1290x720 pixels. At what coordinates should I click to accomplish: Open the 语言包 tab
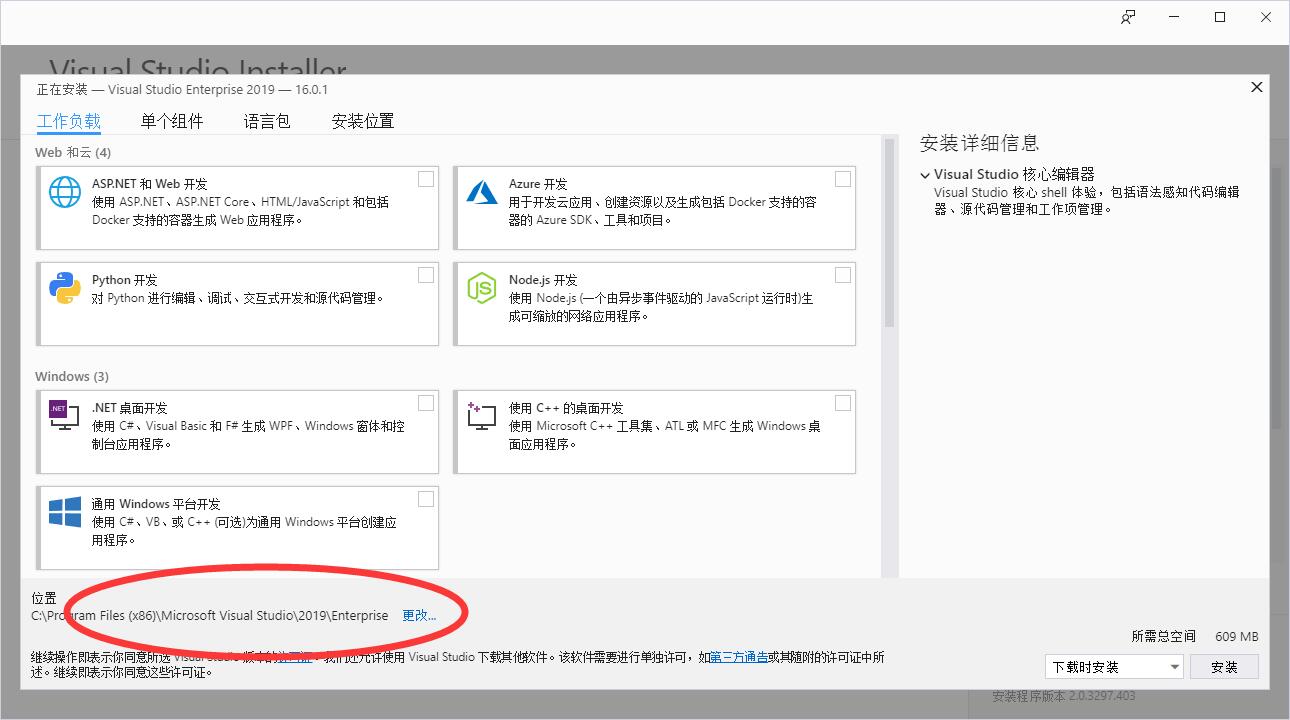tap(267, 121)
